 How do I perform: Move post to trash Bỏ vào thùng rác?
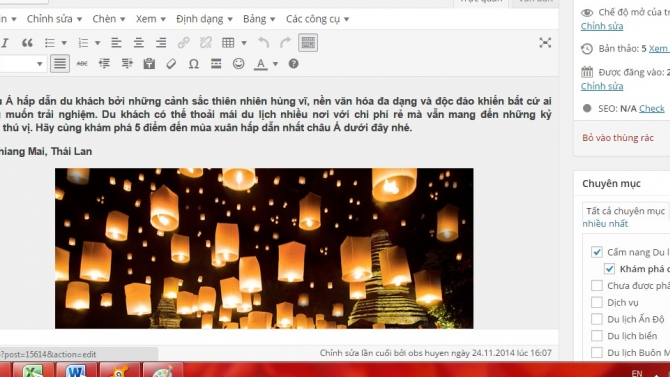point(617,138)
